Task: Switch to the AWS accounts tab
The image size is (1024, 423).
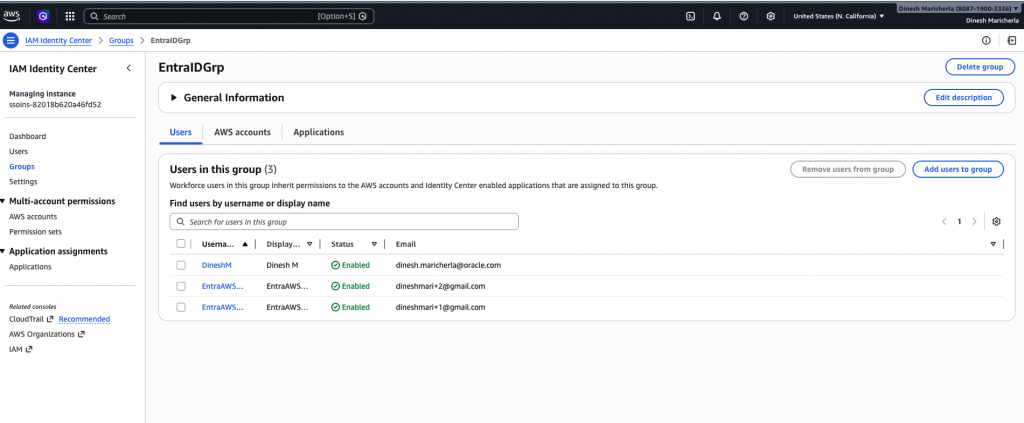Action: click(243, 132)
